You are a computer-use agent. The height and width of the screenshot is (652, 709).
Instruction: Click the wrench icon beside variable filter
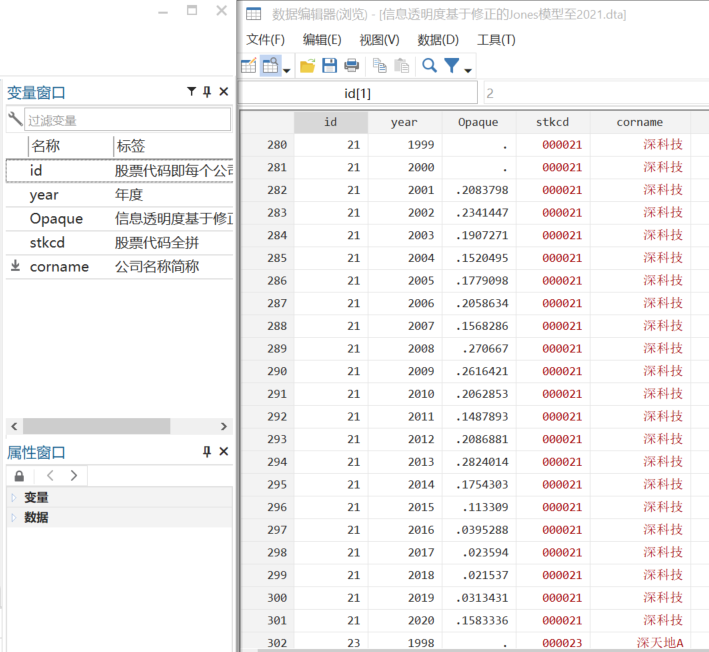click(14, 119)
